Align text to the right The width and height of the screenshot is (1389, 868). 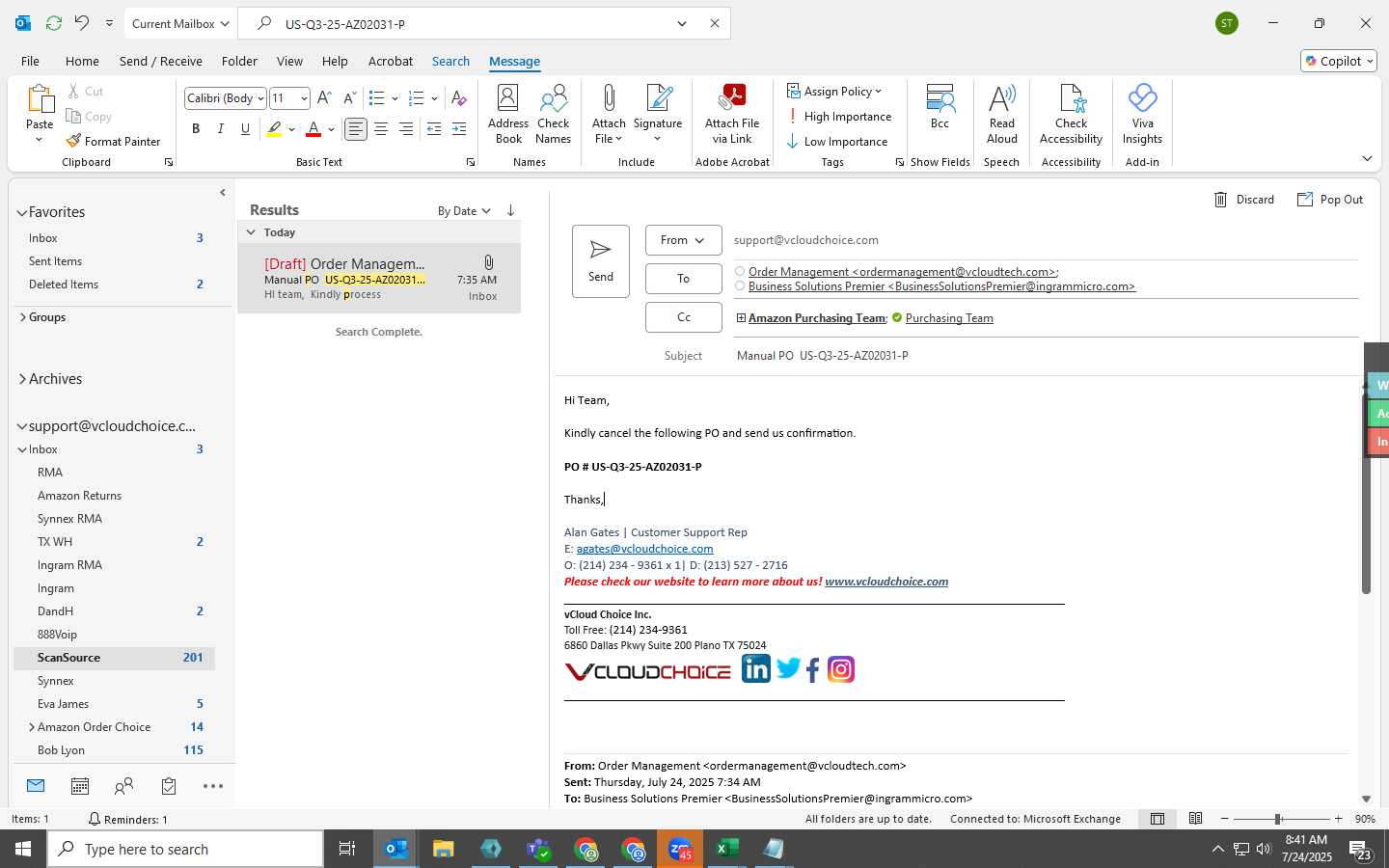(x=406, y=128)
